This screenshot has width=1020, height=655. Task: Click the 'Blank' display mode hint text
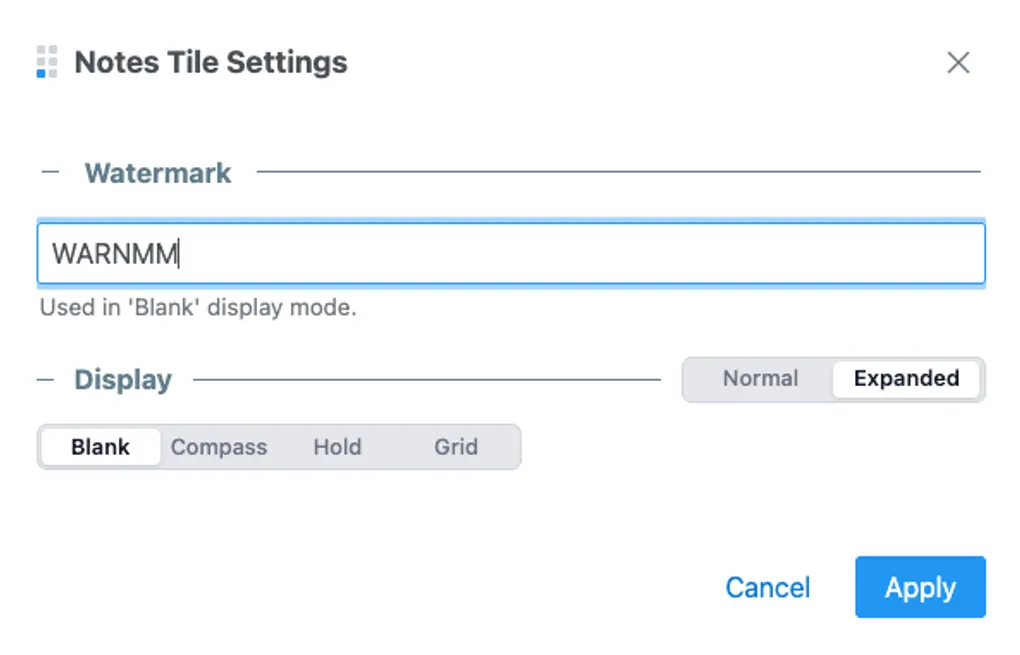(198, 308)
